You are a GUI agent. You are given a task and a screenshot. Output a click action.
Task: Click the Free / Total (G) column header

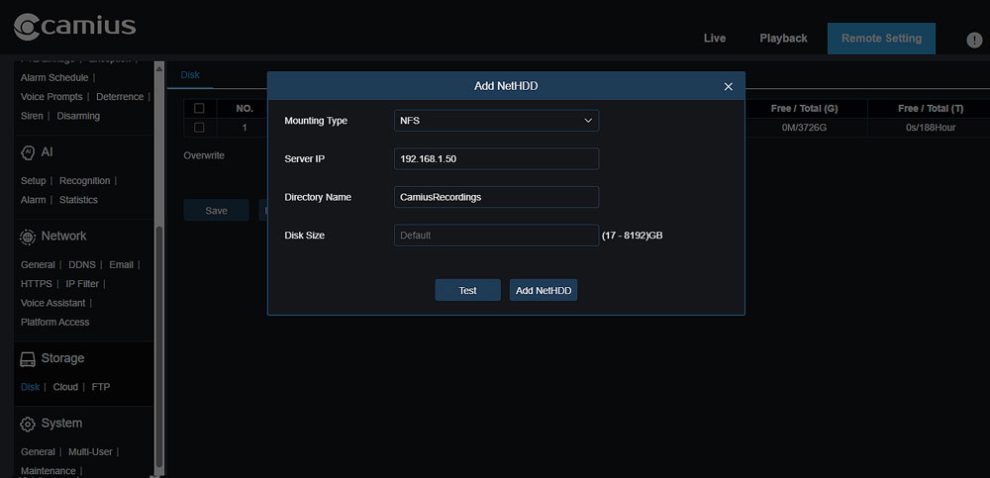point(804,109)
